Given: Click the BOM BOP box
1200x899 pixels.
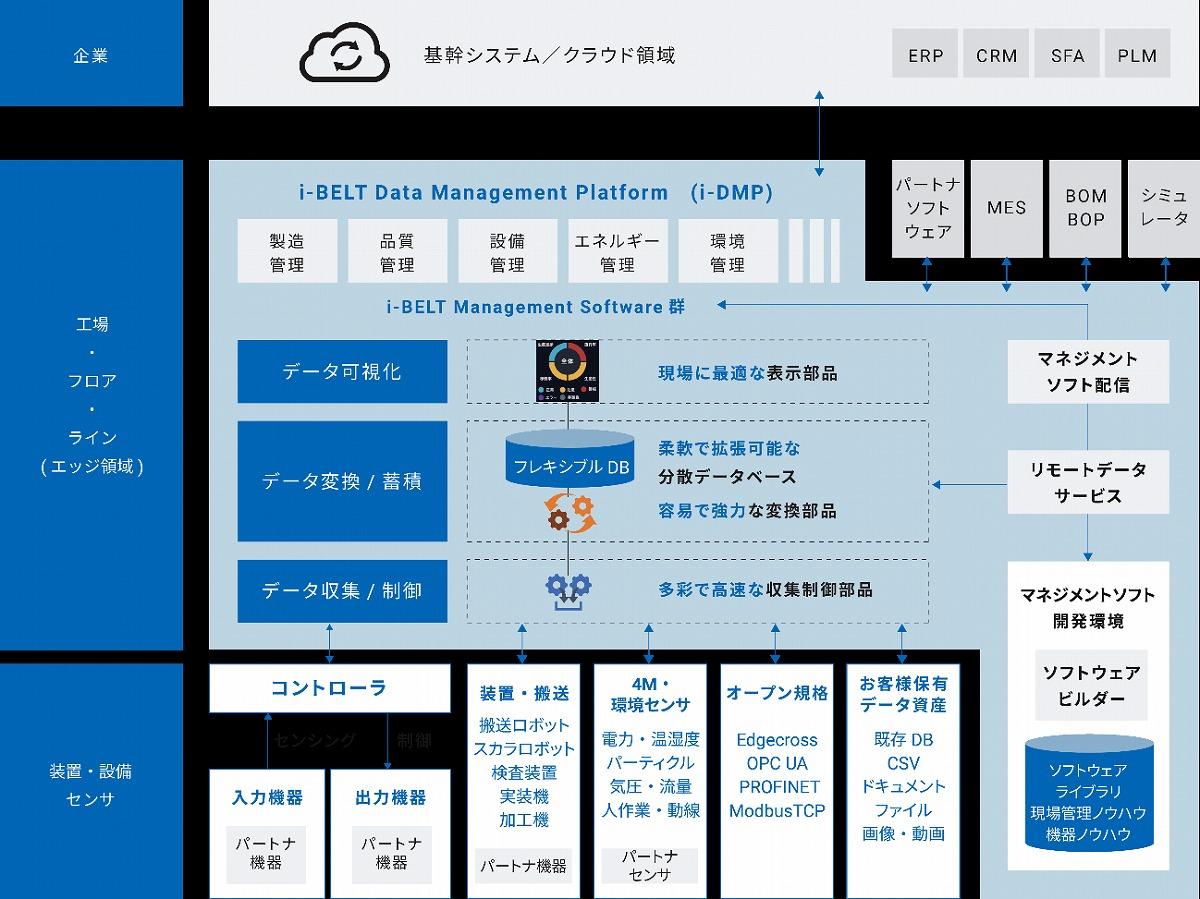Looking at the screenshot, I should pyautogui.click(x=1086, y=208).
